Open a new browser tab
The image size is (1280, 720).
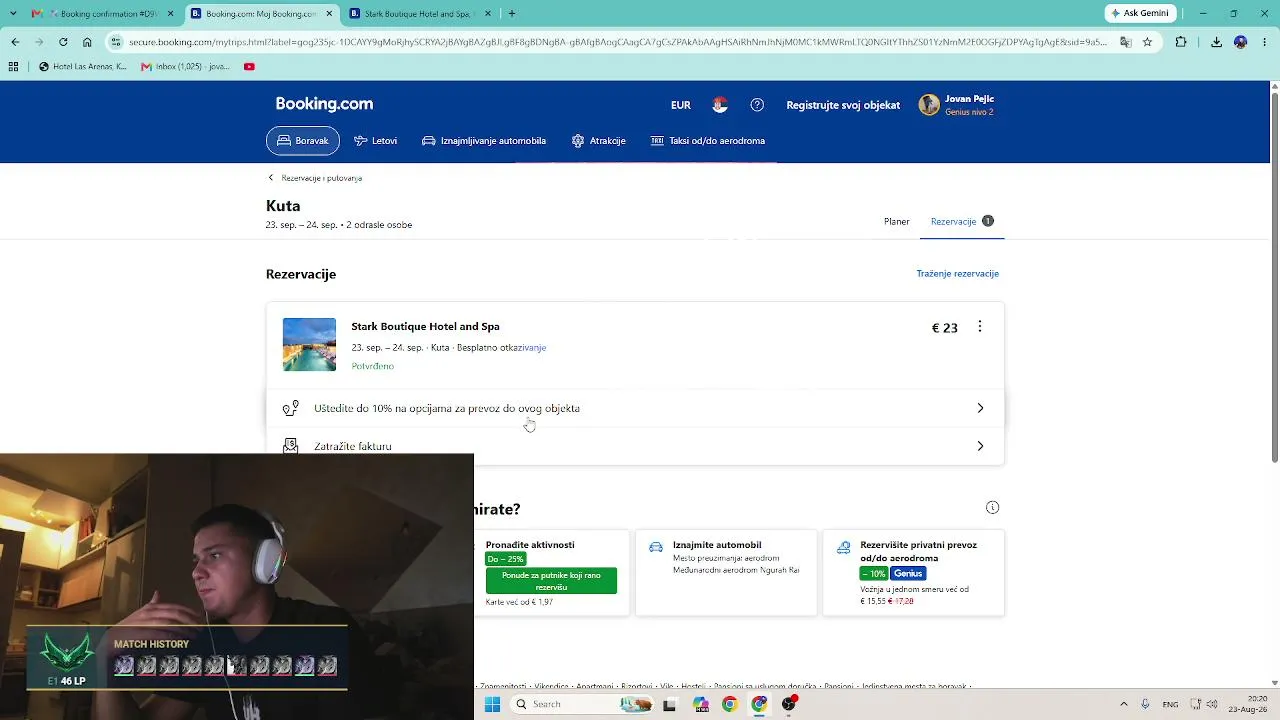512,14
